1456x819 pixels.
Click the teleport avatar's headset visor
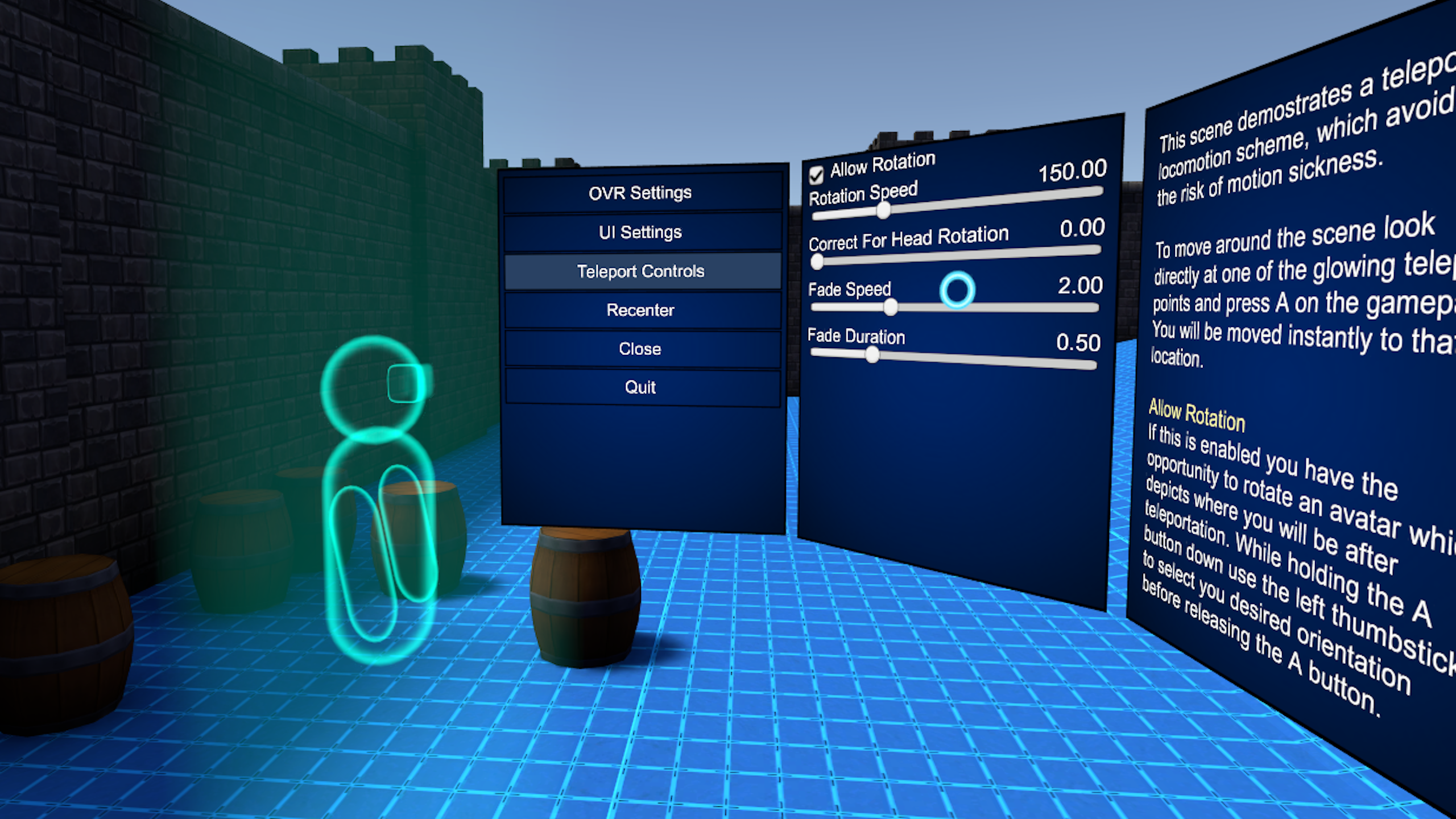pos(408,383)
